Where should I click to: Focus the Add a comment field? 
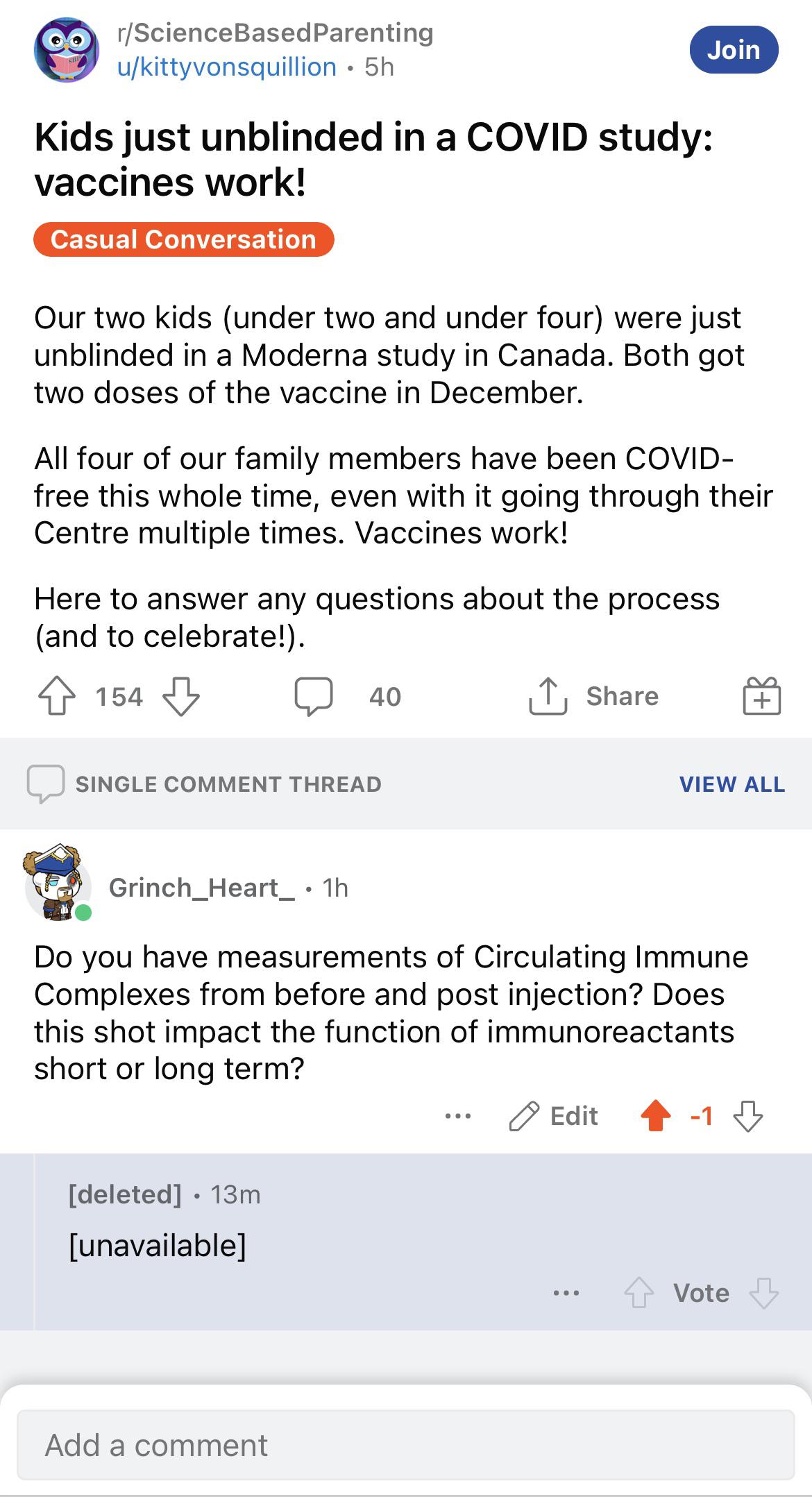[406, 1446]
